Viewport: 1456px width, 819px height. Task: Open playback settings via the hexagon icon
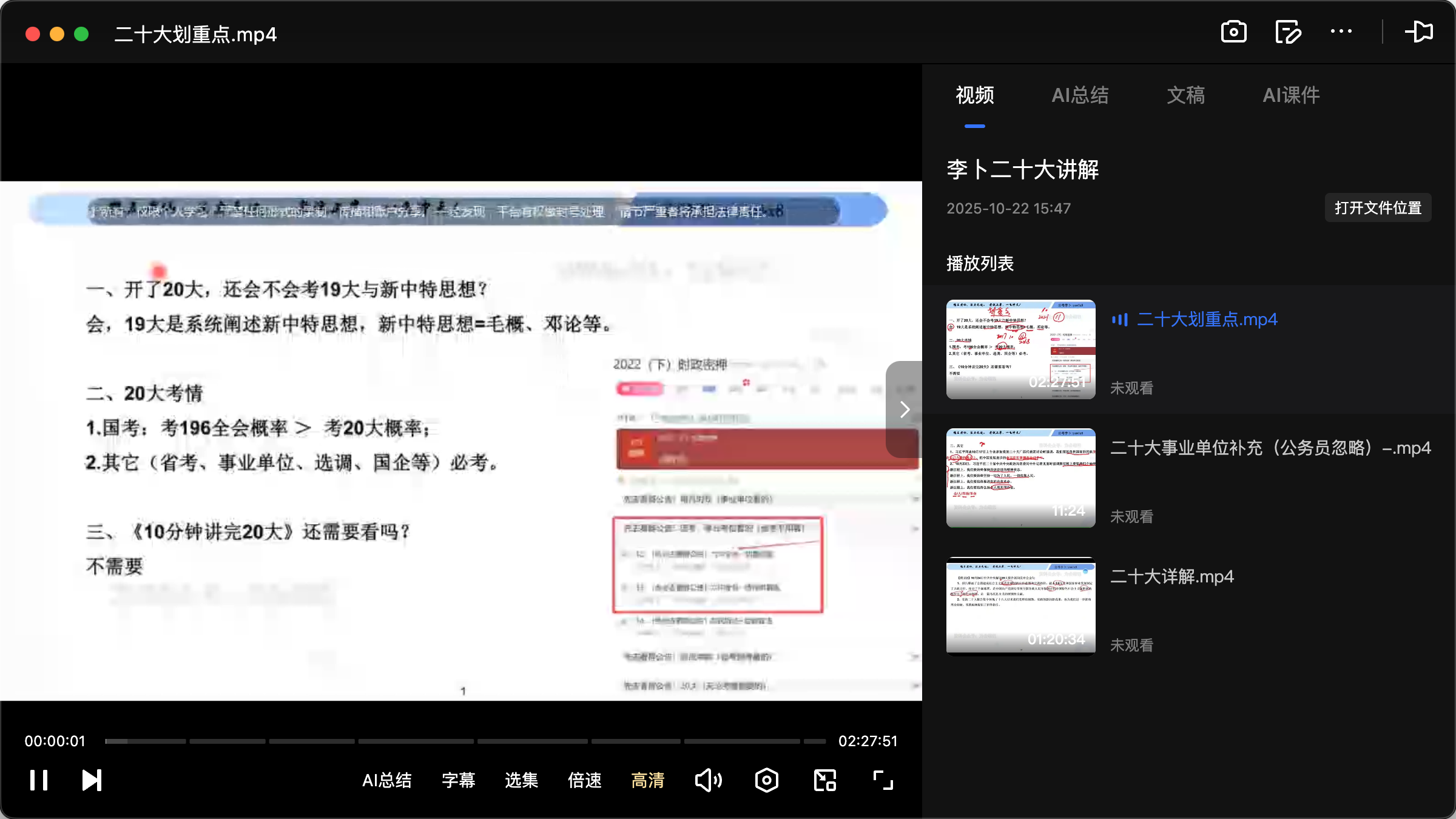[766, 780]
